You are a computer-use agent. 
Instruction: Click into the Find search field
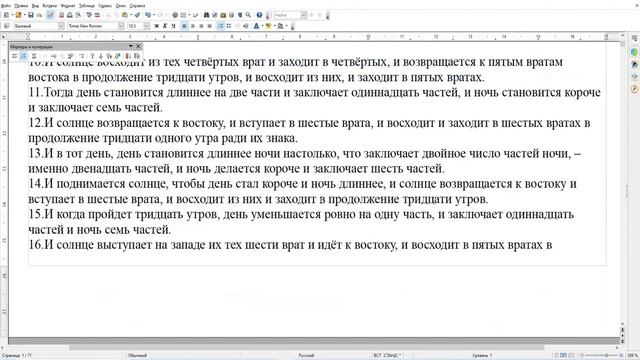[287, 15]
